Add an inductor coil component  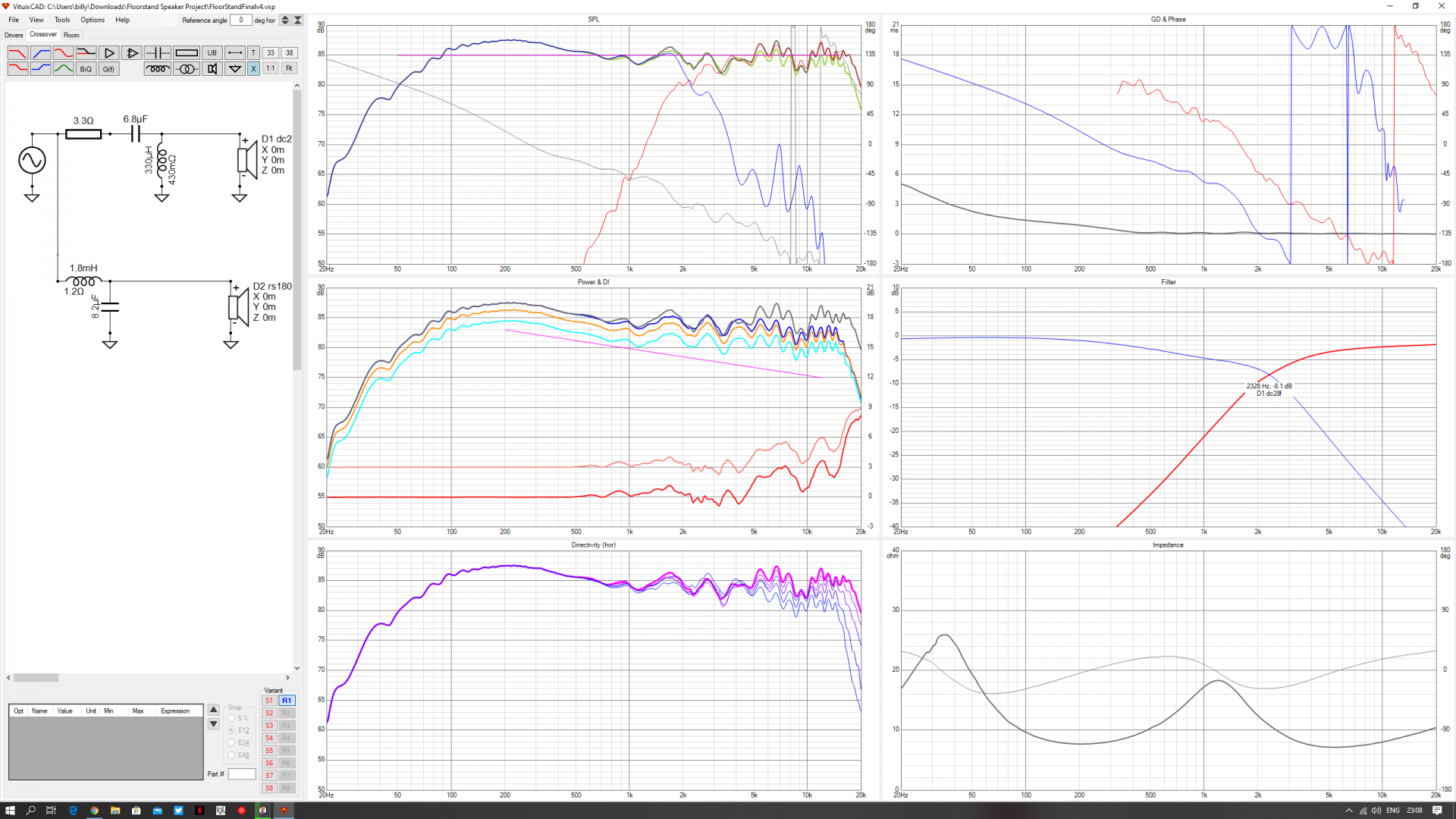157,69
